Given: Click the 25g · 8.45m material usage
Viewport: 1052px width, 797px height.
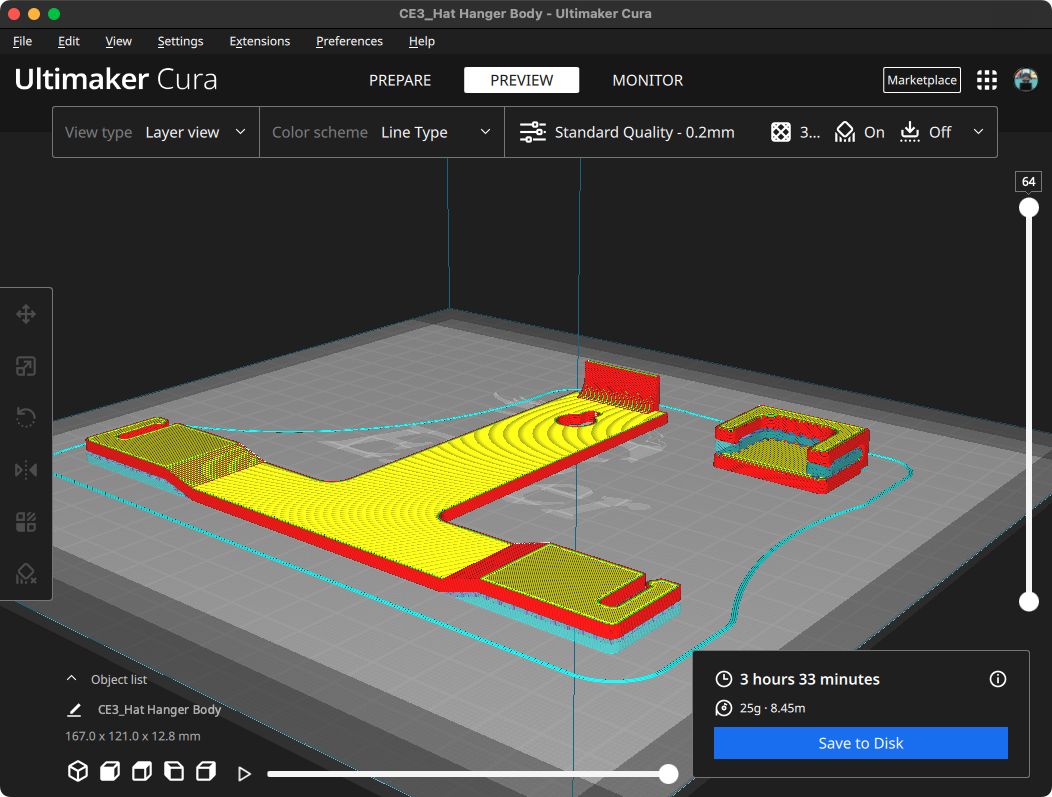Looking at the screenshot, I should (772, 708).
